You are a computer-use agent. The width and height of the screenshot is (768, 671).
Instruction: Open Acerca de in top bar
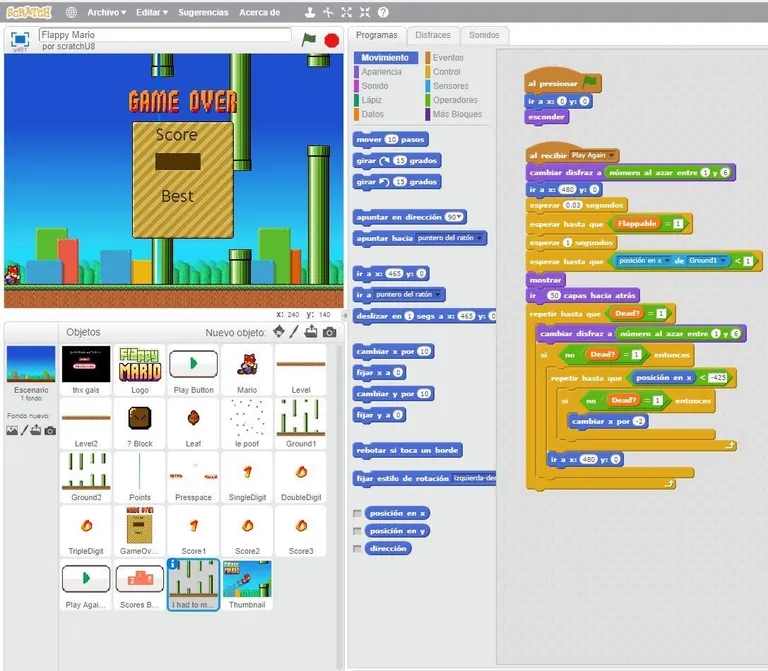click(x=260, y=12)
